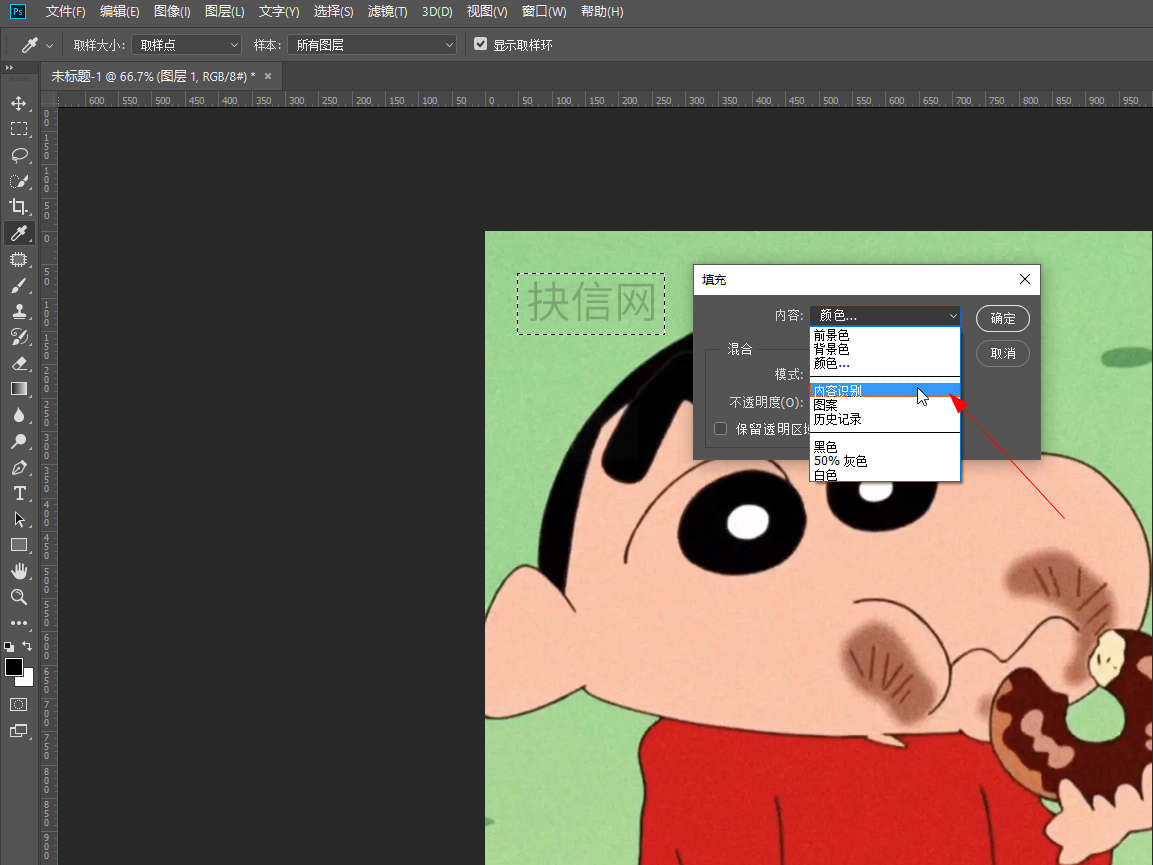Open the 文件(F) menu

(65, 12)
